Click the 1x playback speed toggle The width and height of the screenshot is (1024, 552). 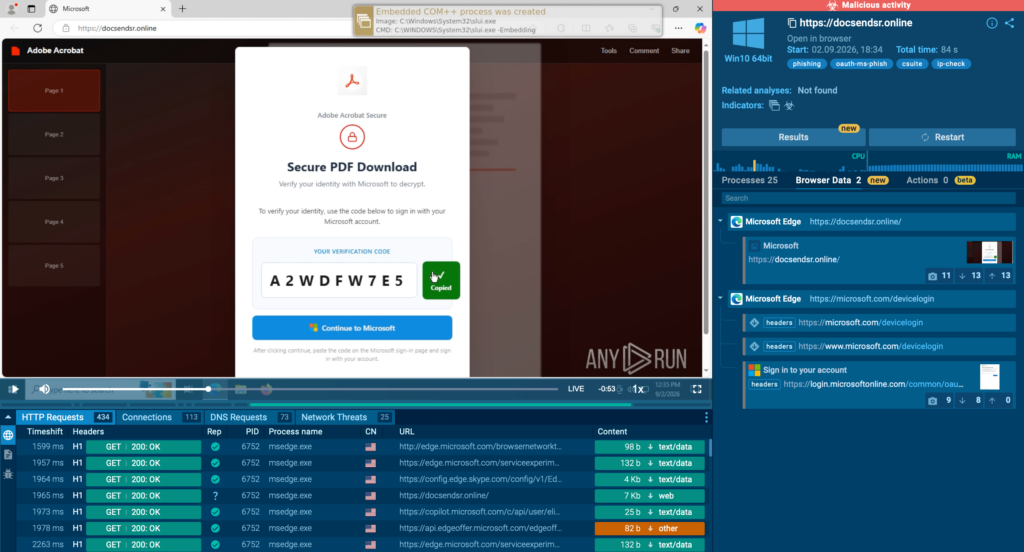click(x=638, y=389)
